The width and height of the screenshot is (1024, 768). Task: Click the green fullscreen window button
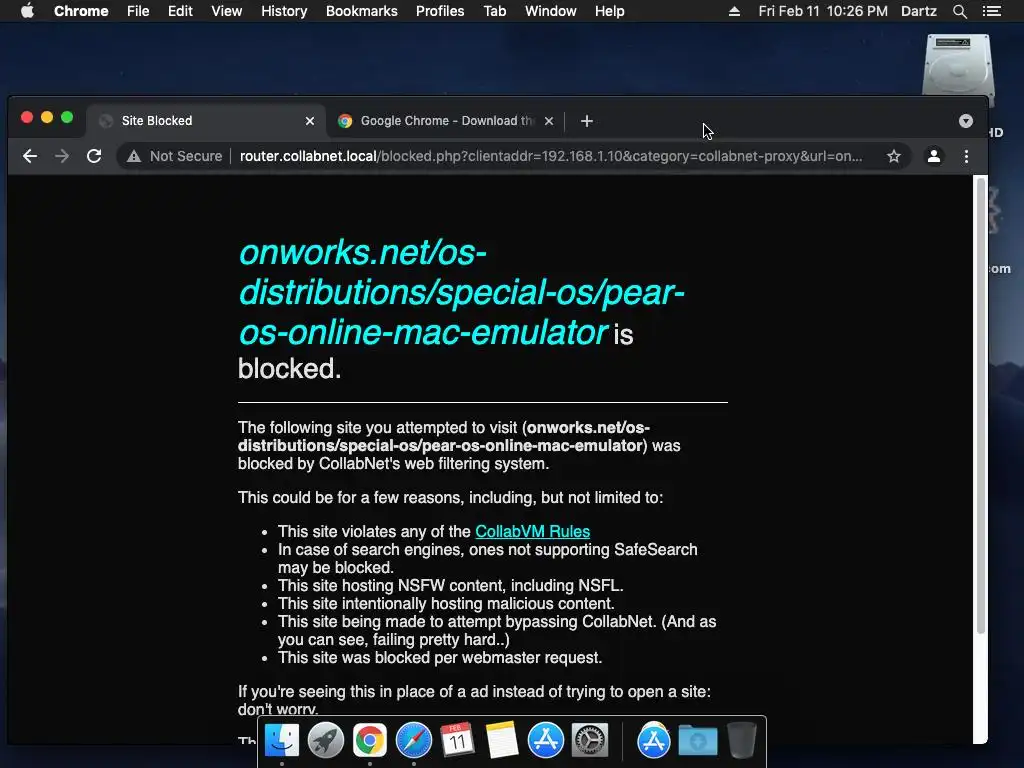click(x=67, y=118)
